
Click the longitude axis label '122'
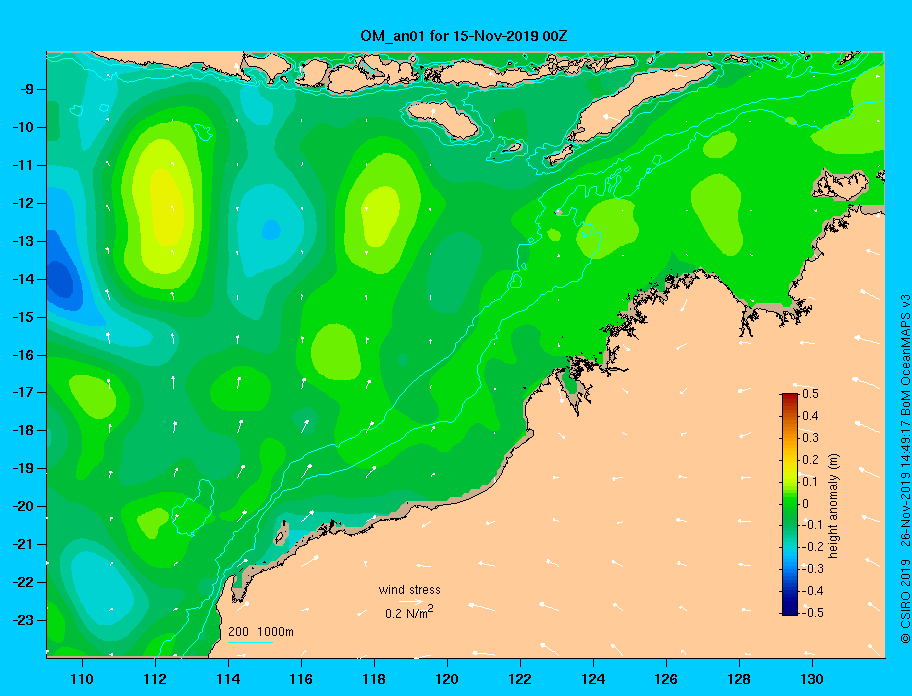pos(520,679)
